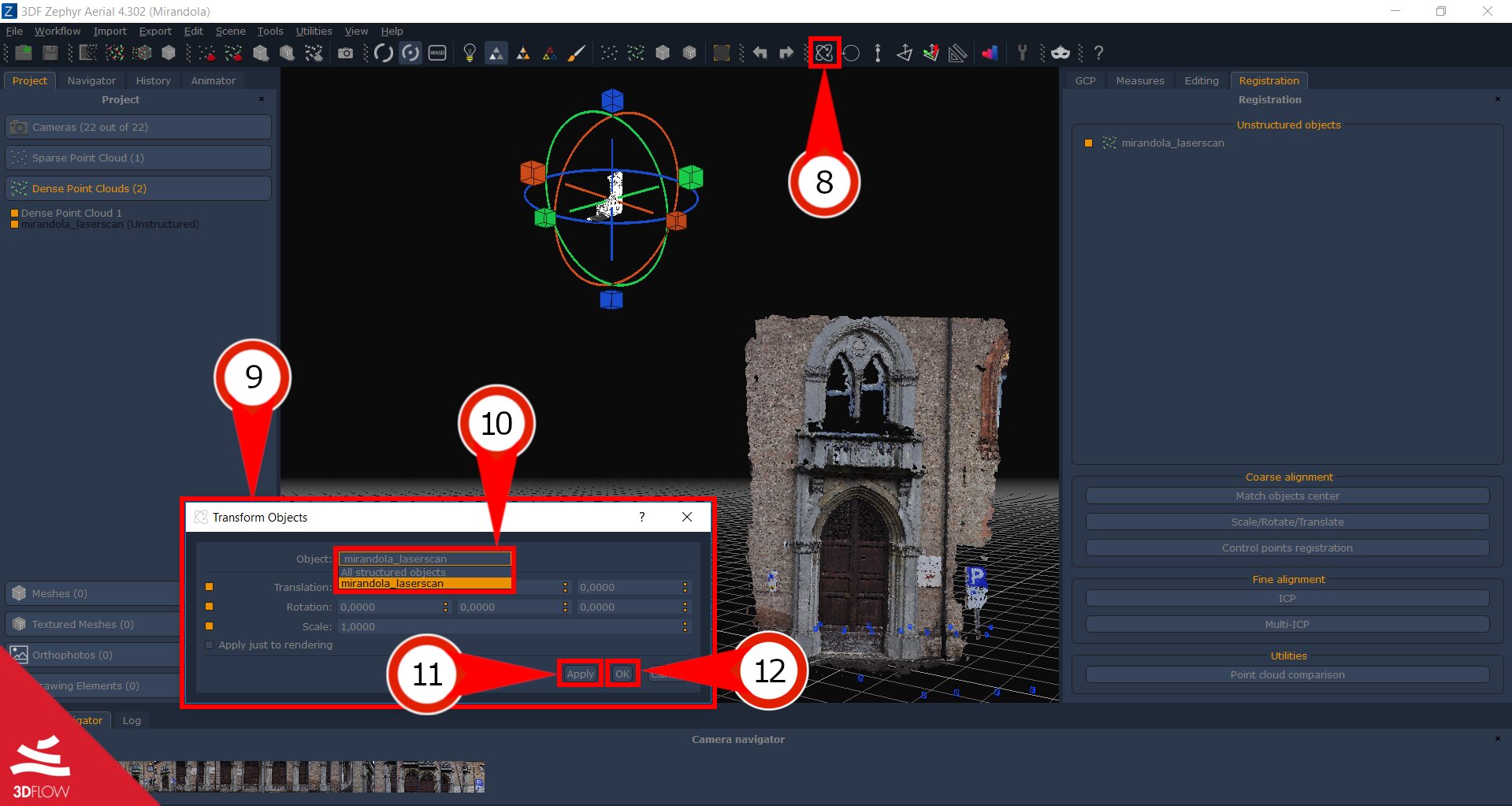Choose All structured objects in dropdown list
The width and height of the screenshot is (1512, 806).
[x=425, y=572]
